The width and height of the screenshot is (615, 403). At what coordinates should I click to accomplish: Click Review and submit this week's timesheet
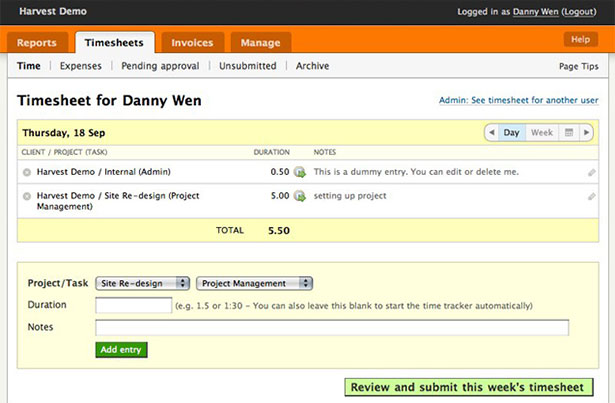point(469,387)
